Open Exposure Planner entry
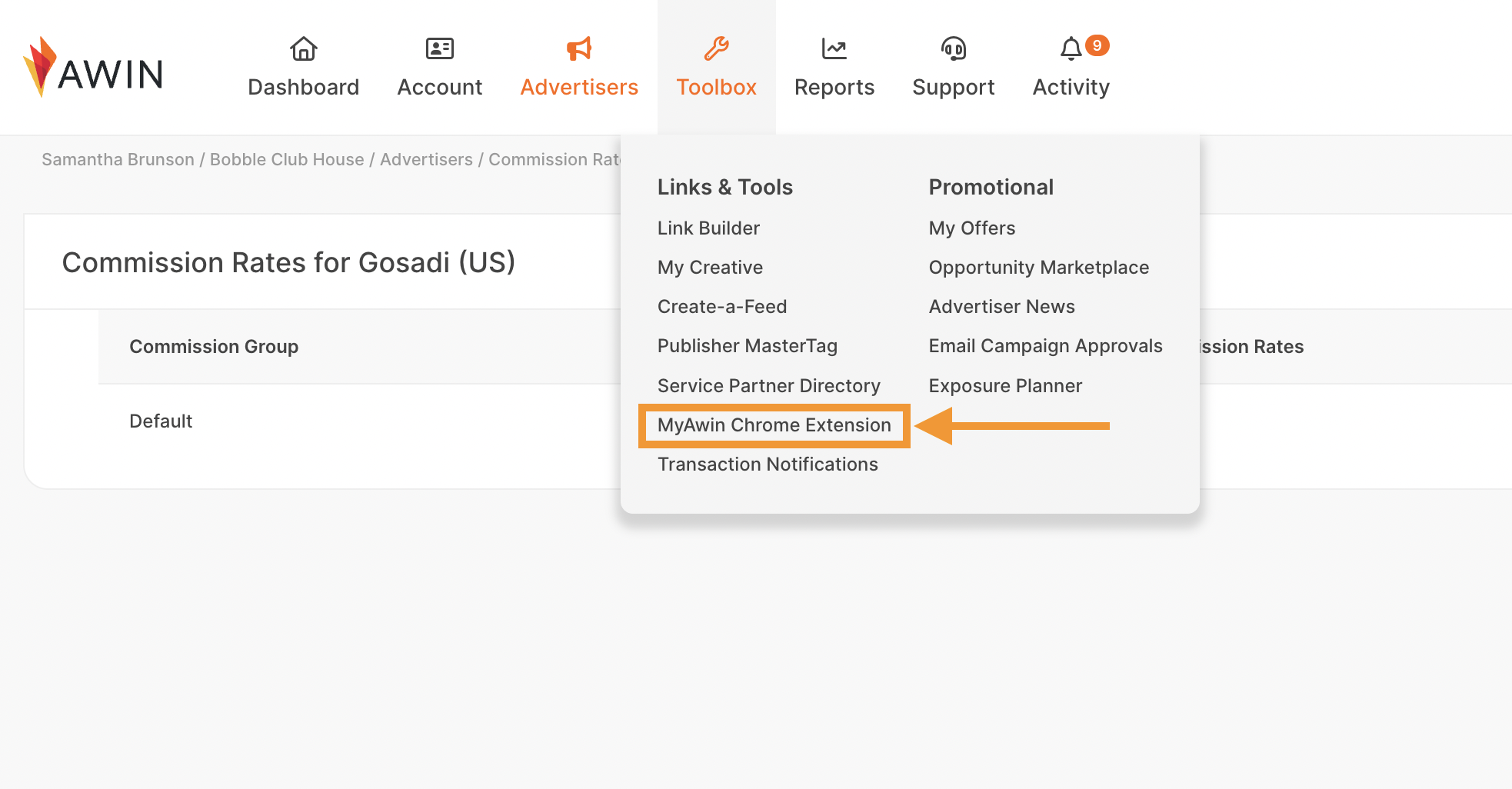 click(1005, 386)
